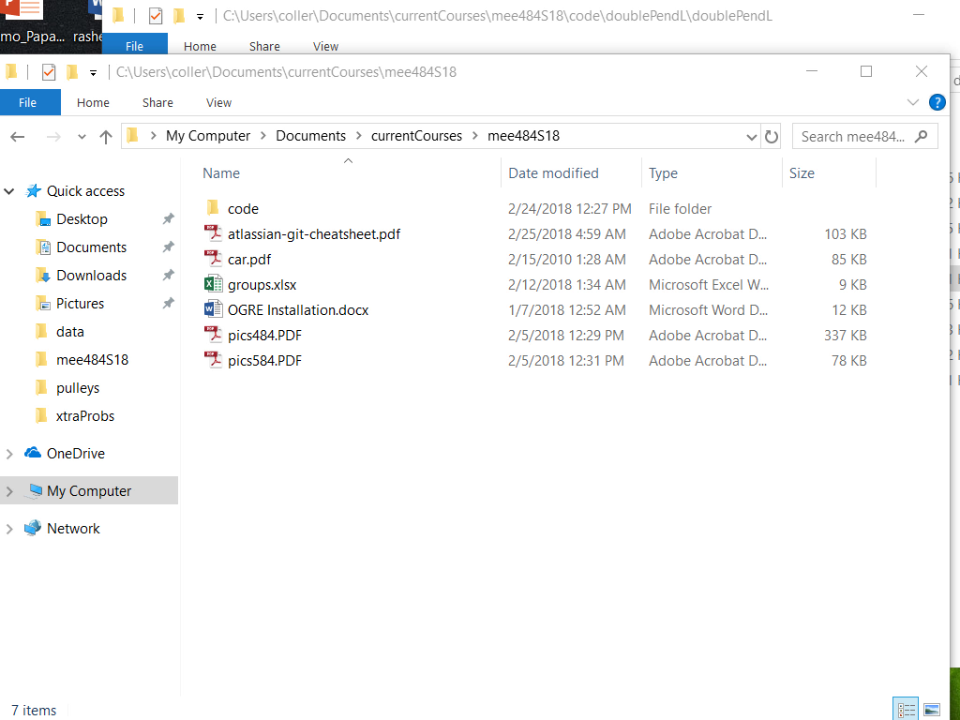Open the File menu in front window

(28, 102)
